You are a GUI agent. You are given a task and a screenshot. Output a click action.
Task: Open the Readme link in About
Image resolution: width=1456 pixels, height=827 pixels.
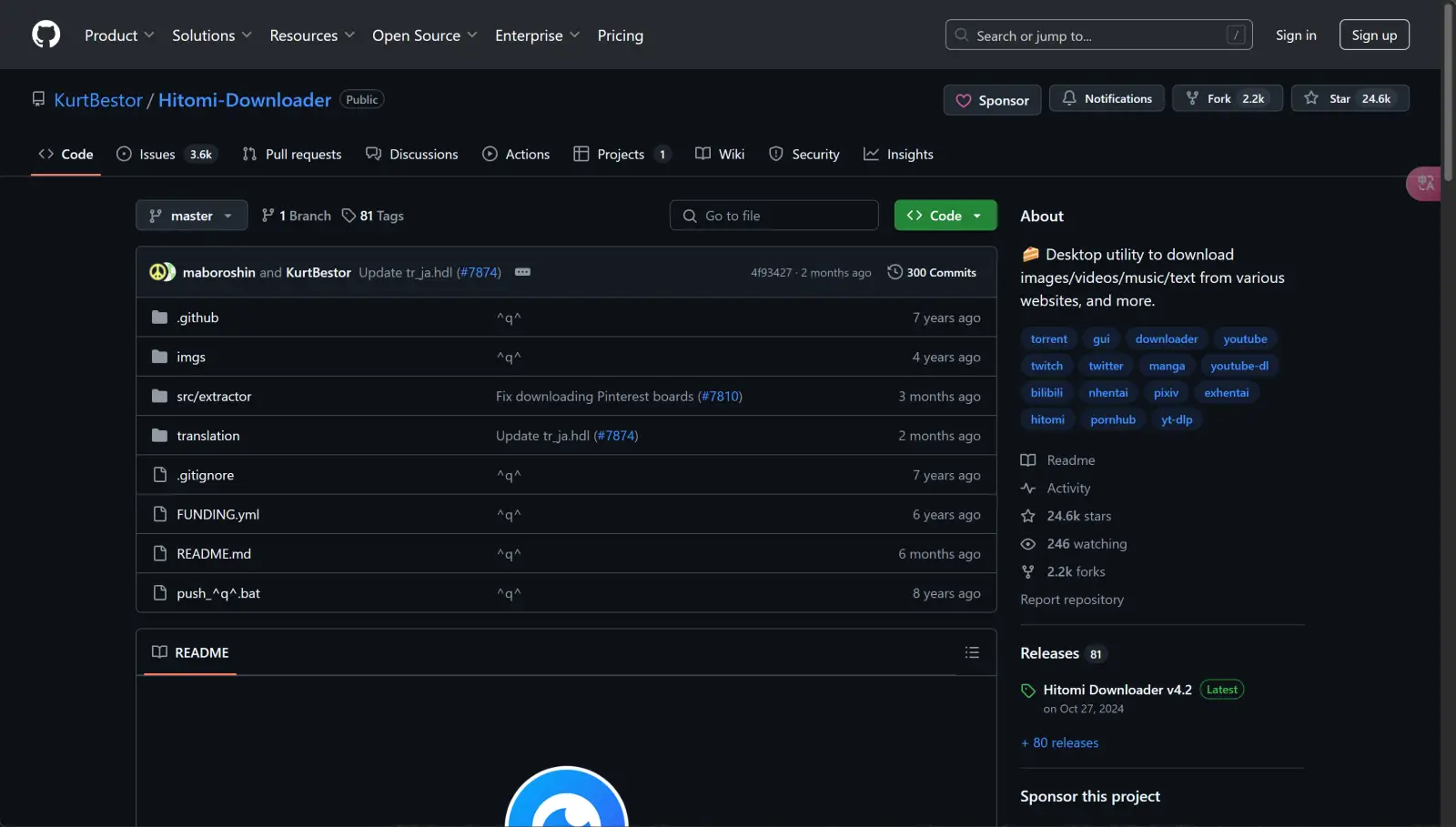pyautogui.click(x=1058, y=460)
